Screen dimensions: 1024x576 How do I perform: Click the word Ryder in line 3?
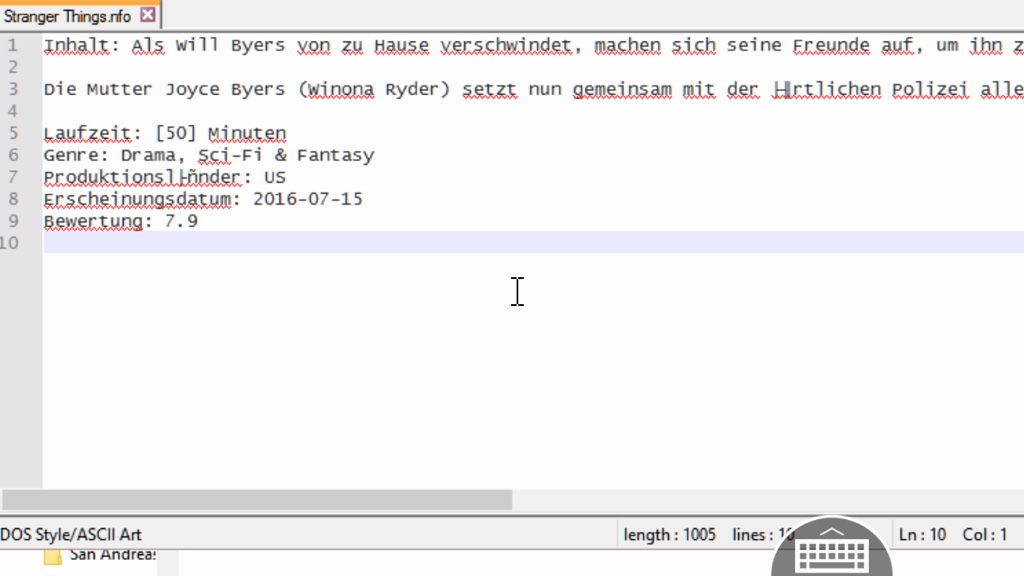412,89
